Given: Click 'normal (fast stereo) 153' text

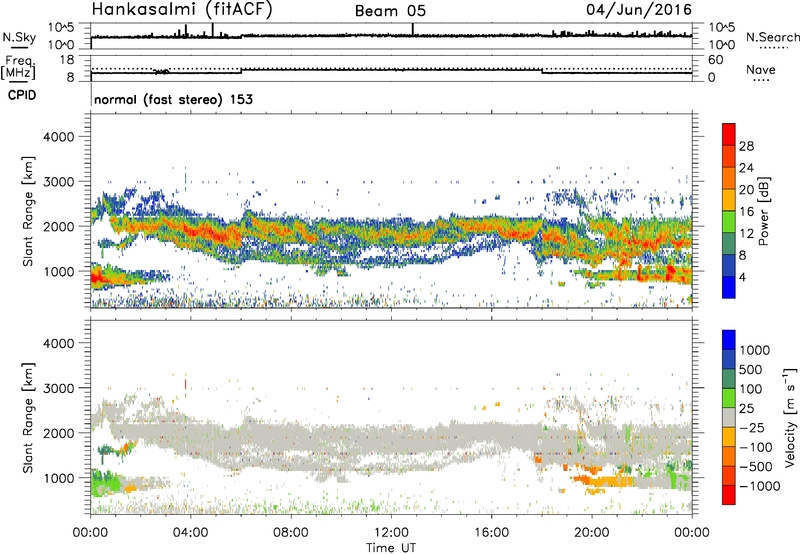Looking at the screenshot, I should click(x=173, y=99).
